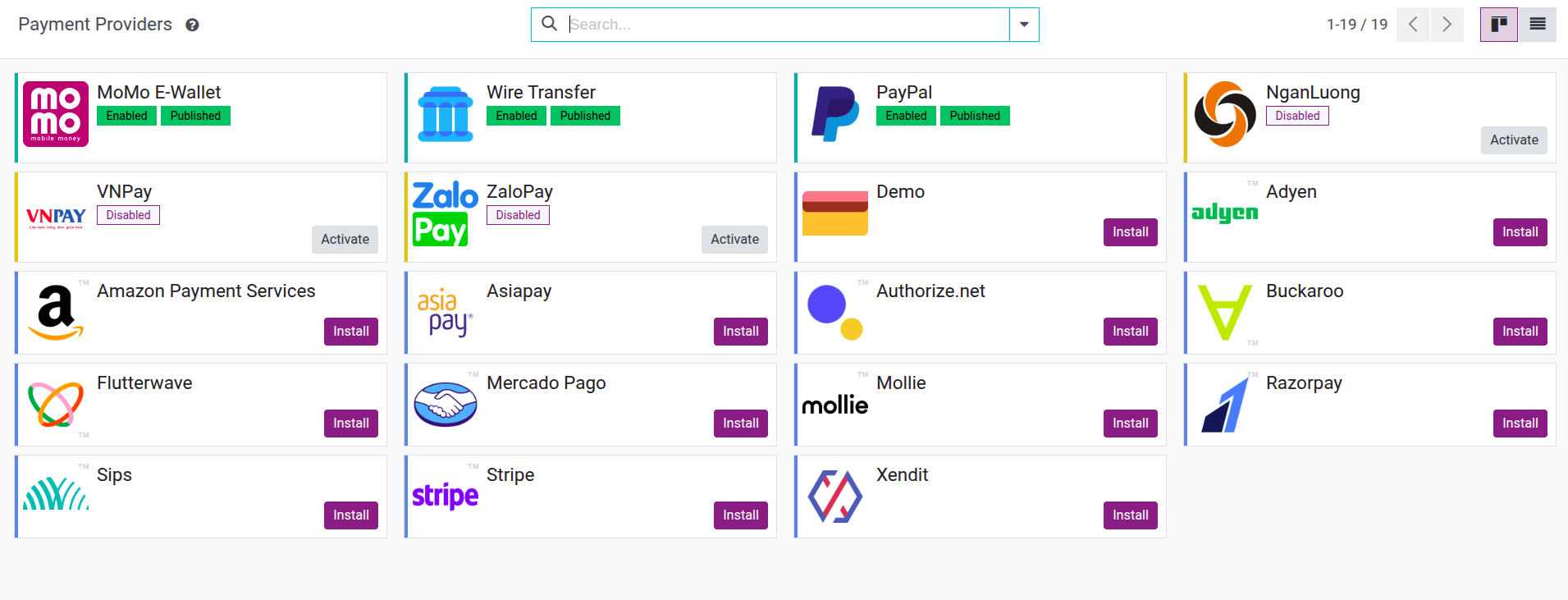Switch to list view

(x=1538, y=25)
